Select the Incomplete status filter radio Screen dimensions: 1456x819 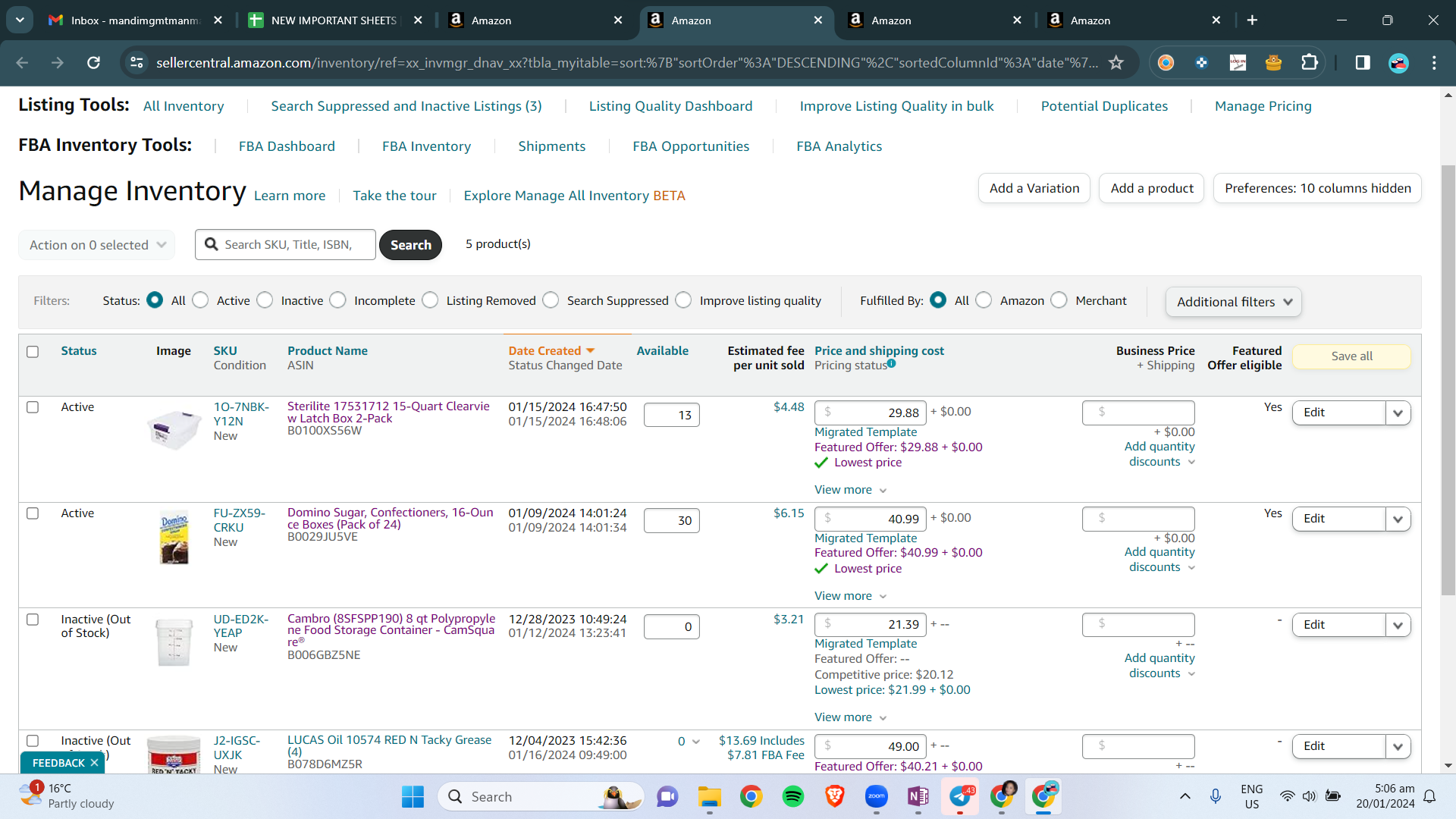338,301
